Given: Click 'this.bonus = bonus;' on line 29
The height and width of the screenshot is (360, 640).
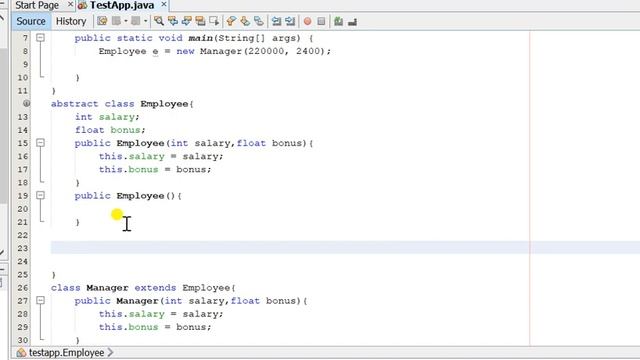Looking at the screenshot, I should [x=155, y=327].
